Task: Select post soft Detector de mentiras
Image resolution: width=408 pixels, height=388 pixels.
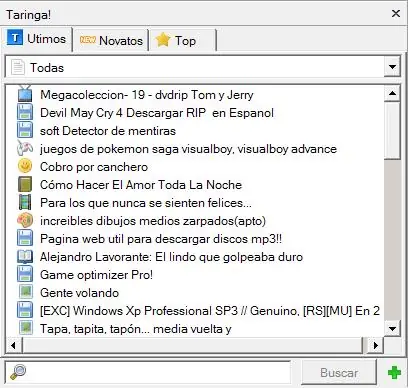Action: 108,131
